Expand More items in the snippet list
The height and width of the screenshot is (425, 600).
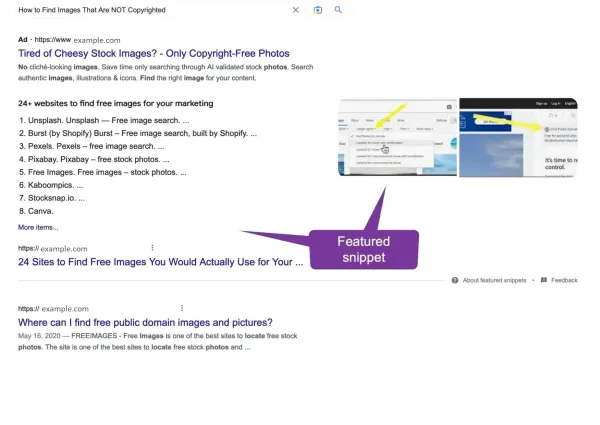click(38, 228)
